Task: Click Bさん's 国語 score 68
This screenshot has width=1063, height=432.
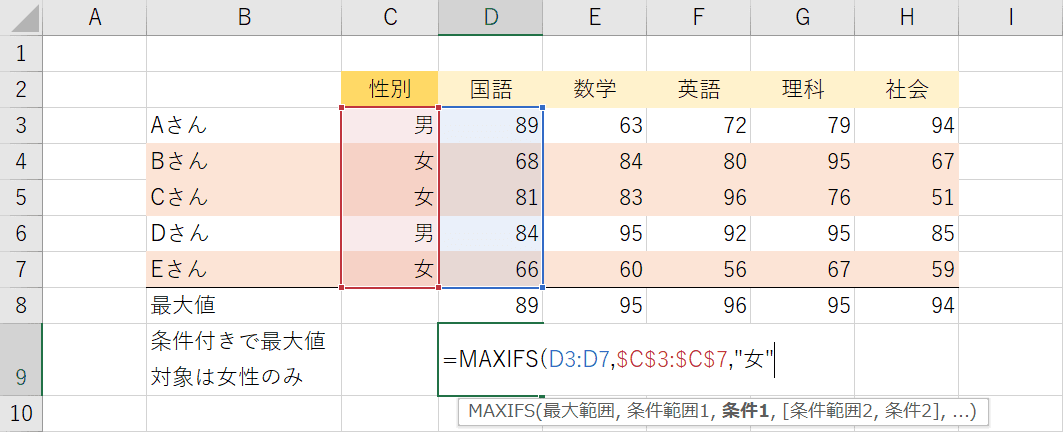Action: click(x=490, y=161)
